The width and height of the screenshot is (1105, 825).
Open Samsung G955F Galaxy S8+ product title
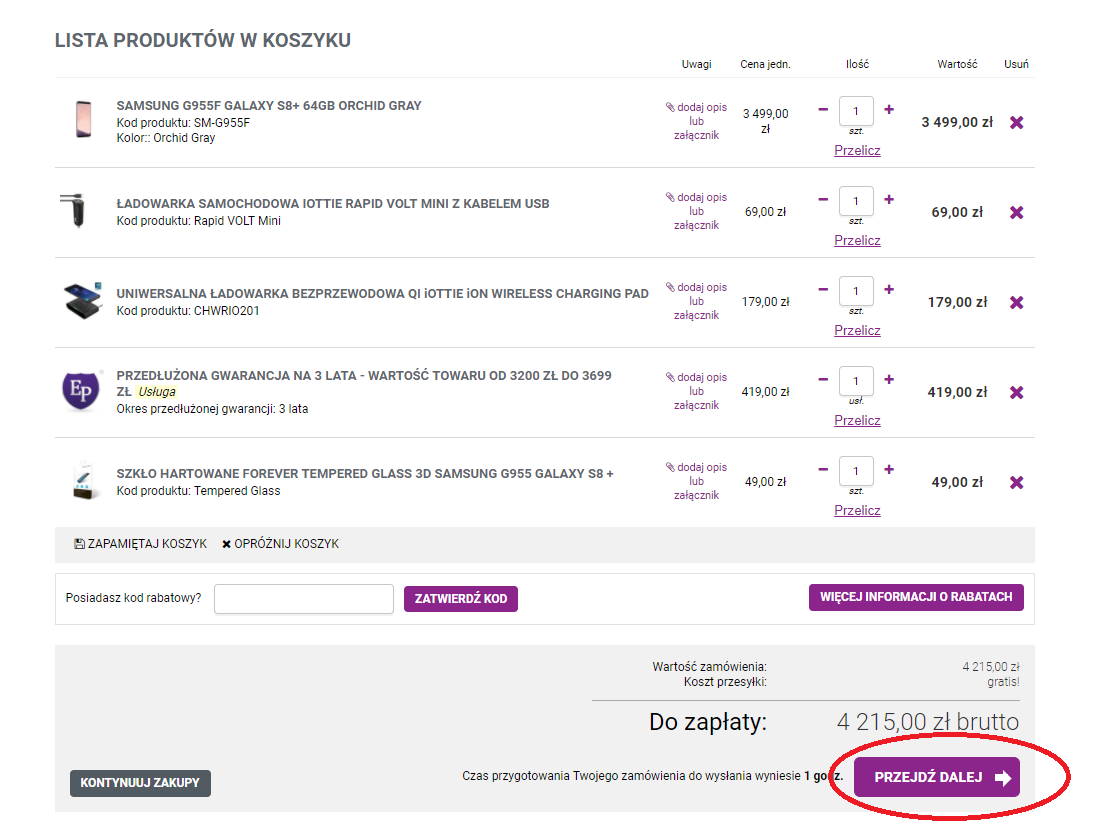(268, 106)
